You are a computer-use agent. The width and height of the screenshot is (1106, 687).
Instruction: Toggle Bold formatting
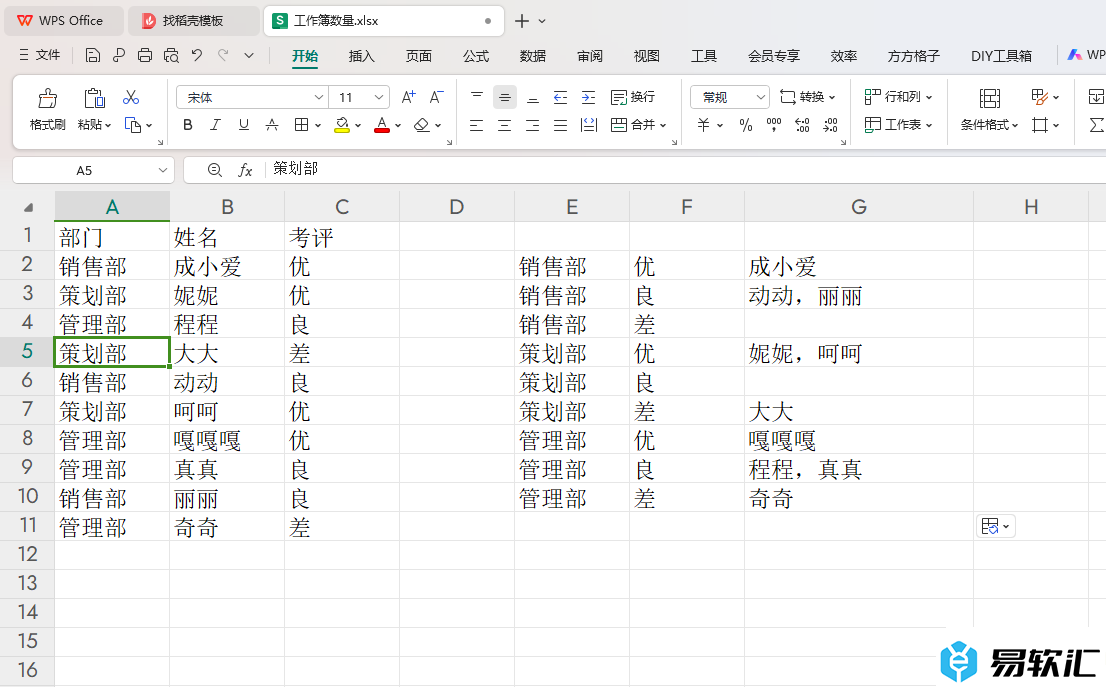[188, 125]
